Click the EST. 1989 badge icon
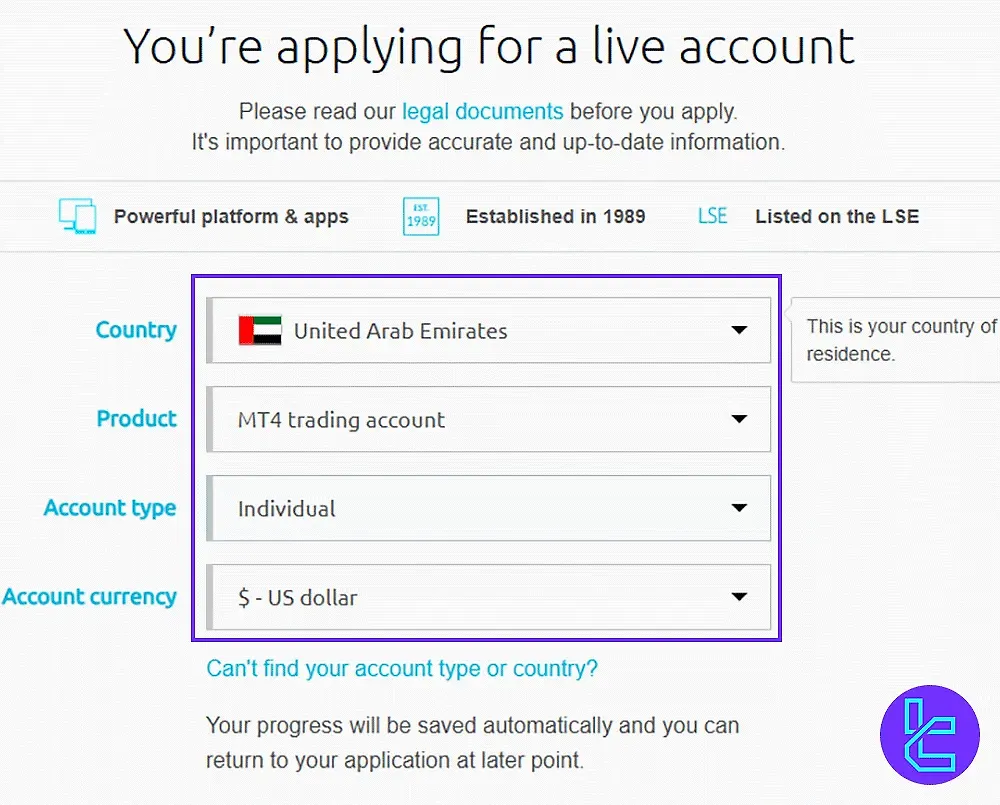 coord(420,216)
